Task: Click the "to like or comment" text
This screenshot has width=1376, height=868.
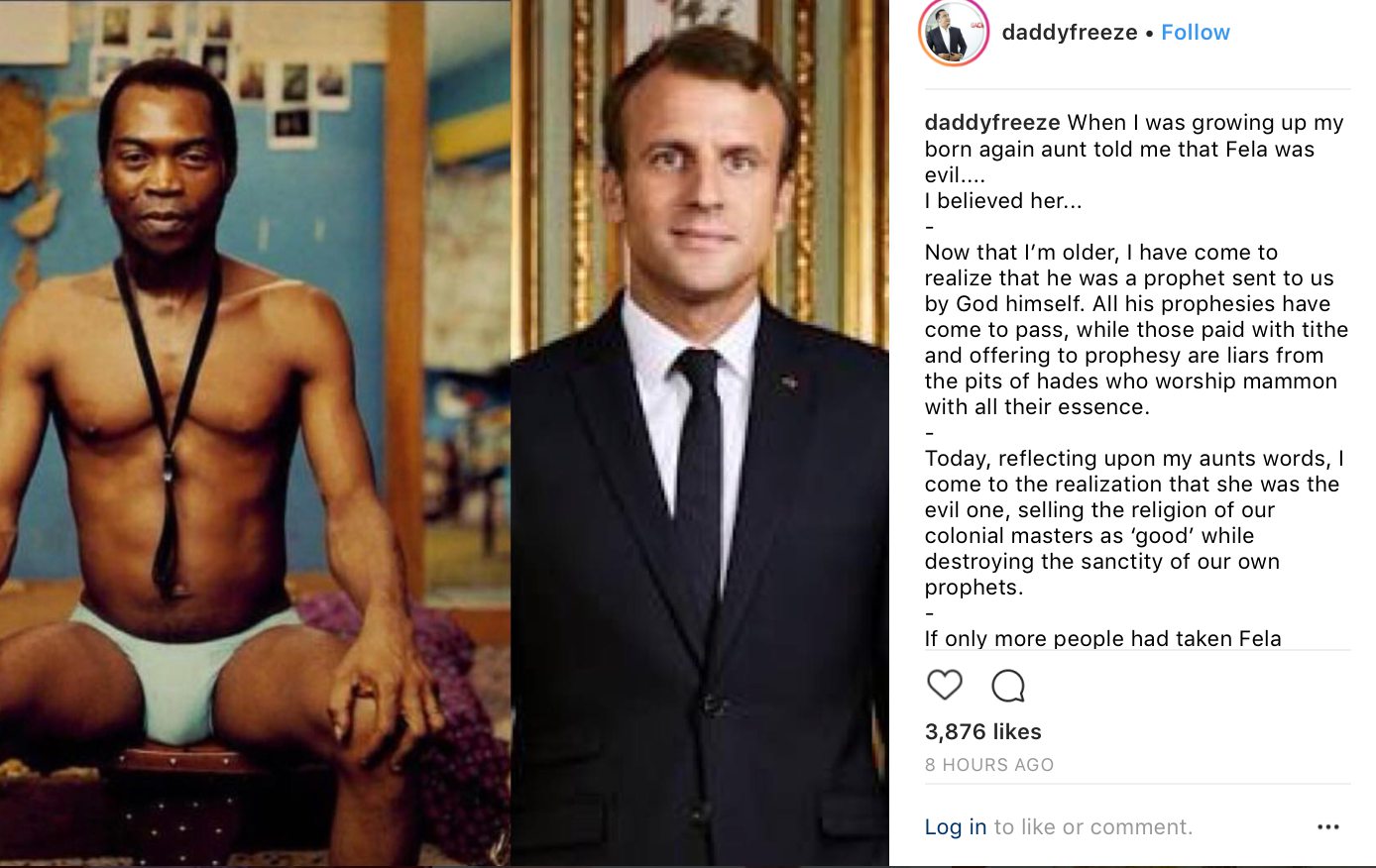Action: tap(1093, 826)
